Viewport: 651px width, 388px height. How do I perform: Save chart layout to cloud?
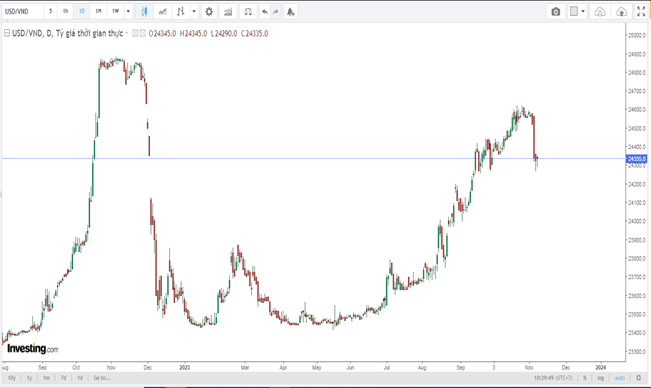coord(621,12)
